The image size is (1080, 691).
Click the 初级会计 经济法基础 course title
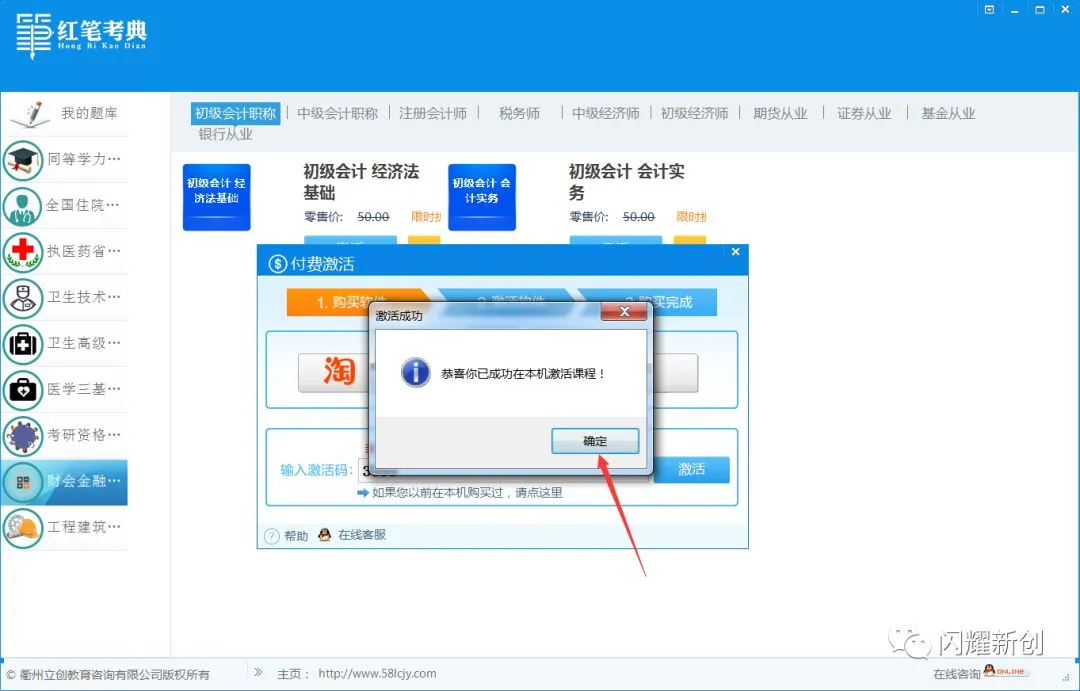pyautogui.click(x=361, y=182)
